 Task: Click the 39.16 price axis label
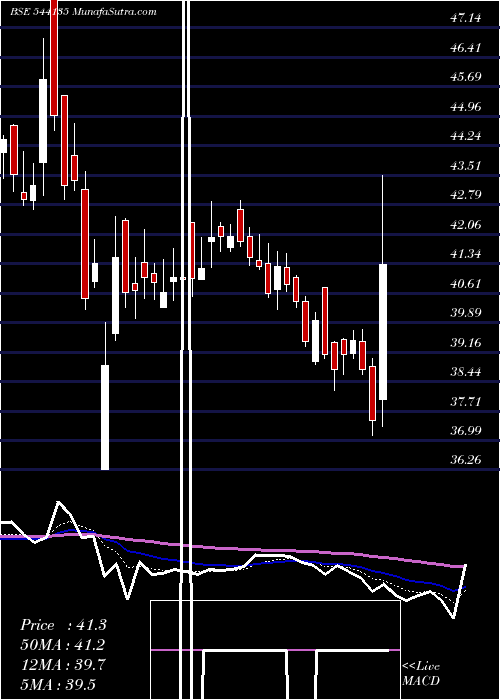click(x=466, y=342)
